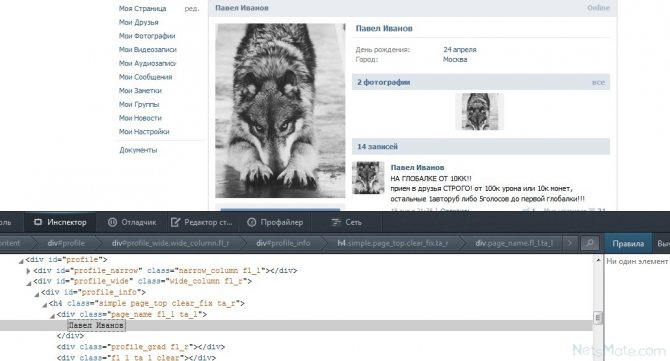
Task: Click the search magnifier icon in breadcrumbs
Action: [x=590, y=243]
